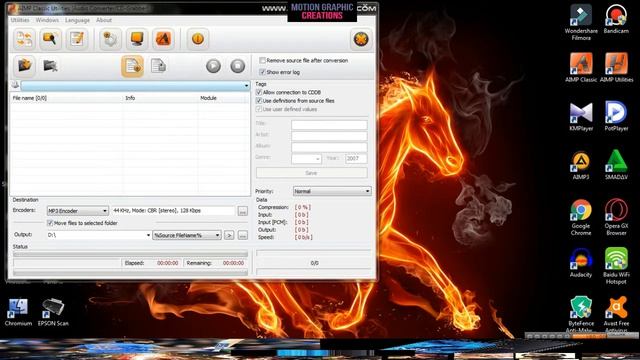Viewport: 640px width, 360px height.
Task: Open the notepad-and-pencil editor icon
Action: 77,39
